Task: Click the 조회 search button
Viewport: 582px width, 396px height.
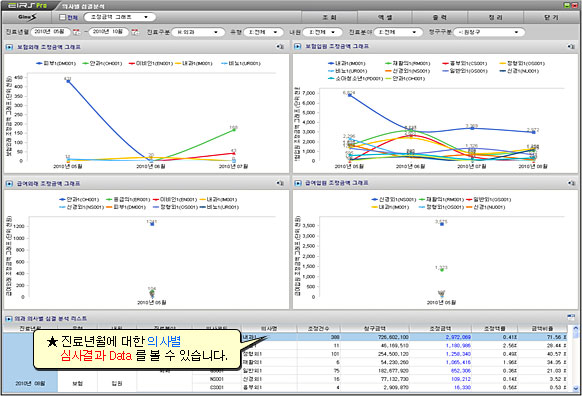Action: (x=330, y=17)
